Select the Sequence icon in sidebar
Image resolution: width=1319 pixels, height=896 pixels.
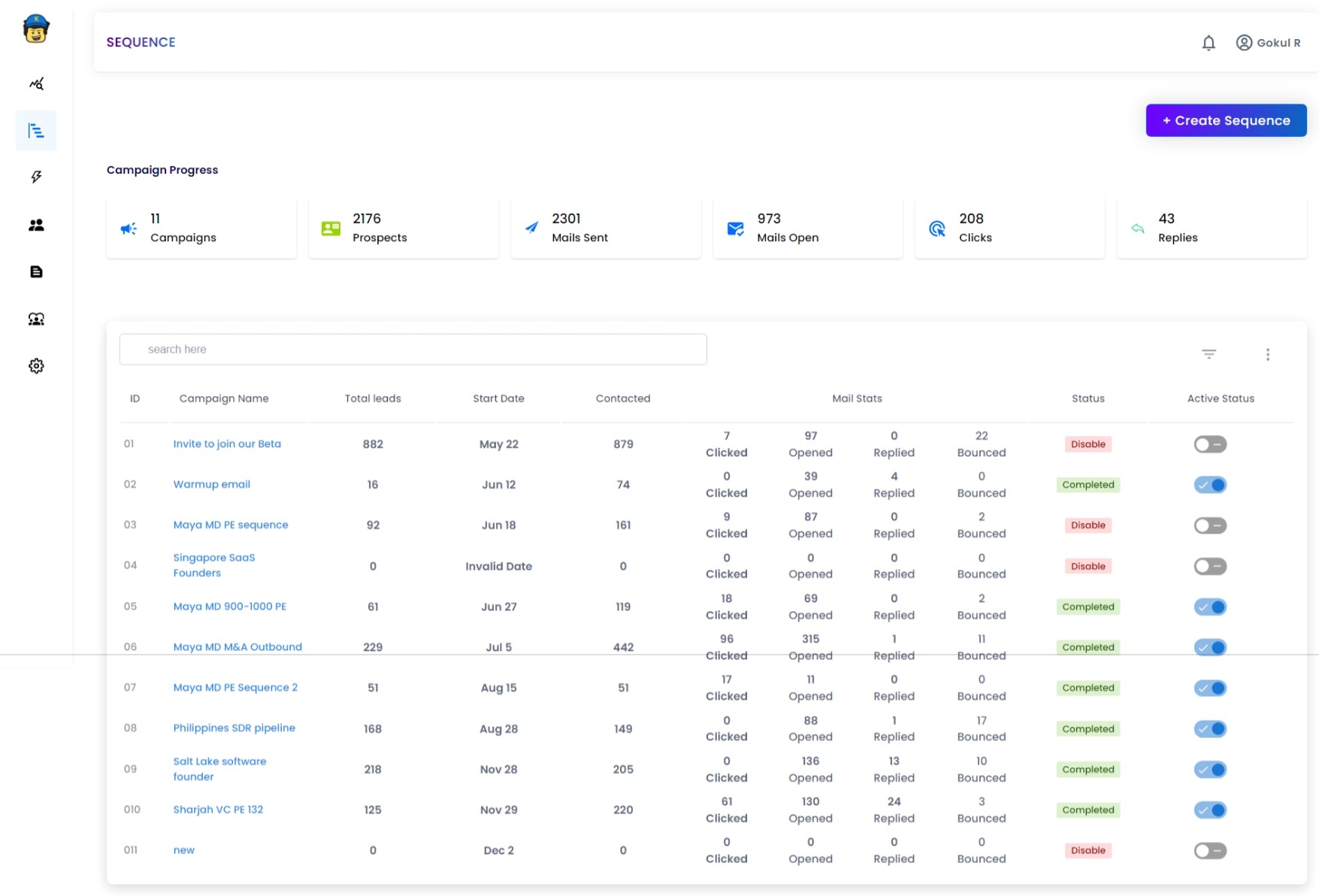pyautogui.click(x=36, y=131)
